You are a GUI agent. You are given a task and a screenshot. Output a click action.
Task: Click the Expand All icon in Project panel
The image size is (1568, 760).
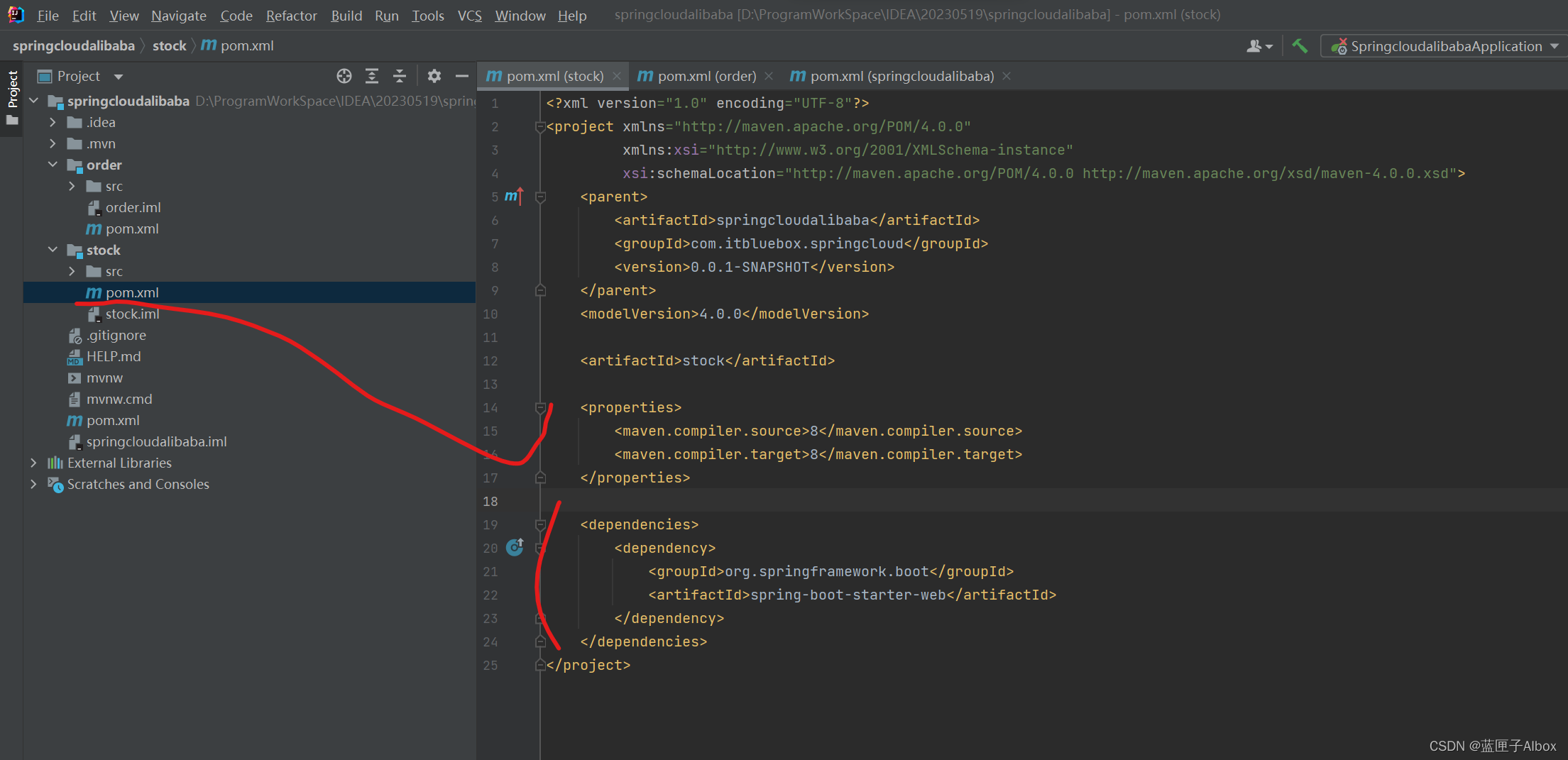[x=372, y=76]
